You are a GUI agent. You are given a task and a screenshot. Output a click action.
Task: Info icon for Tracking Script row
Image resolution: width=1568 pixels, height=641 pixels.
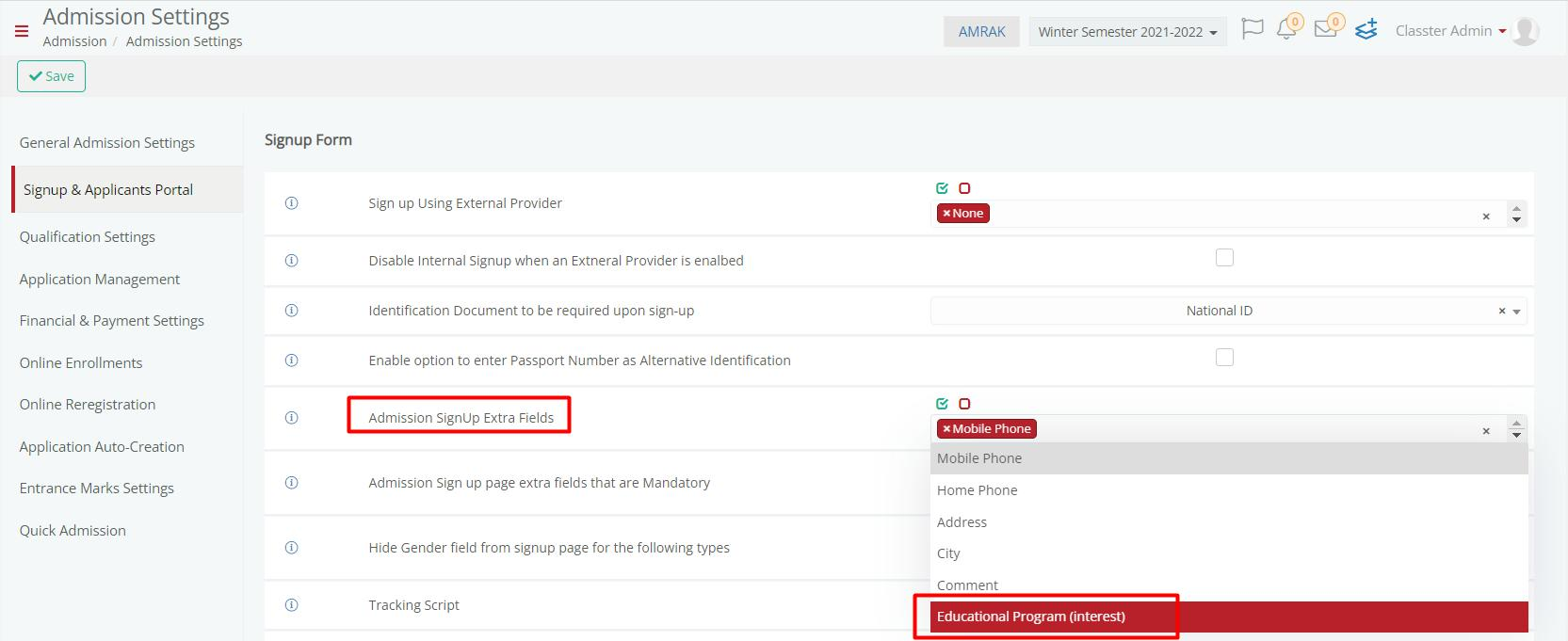pyautogui.click(x=292, y=605)
